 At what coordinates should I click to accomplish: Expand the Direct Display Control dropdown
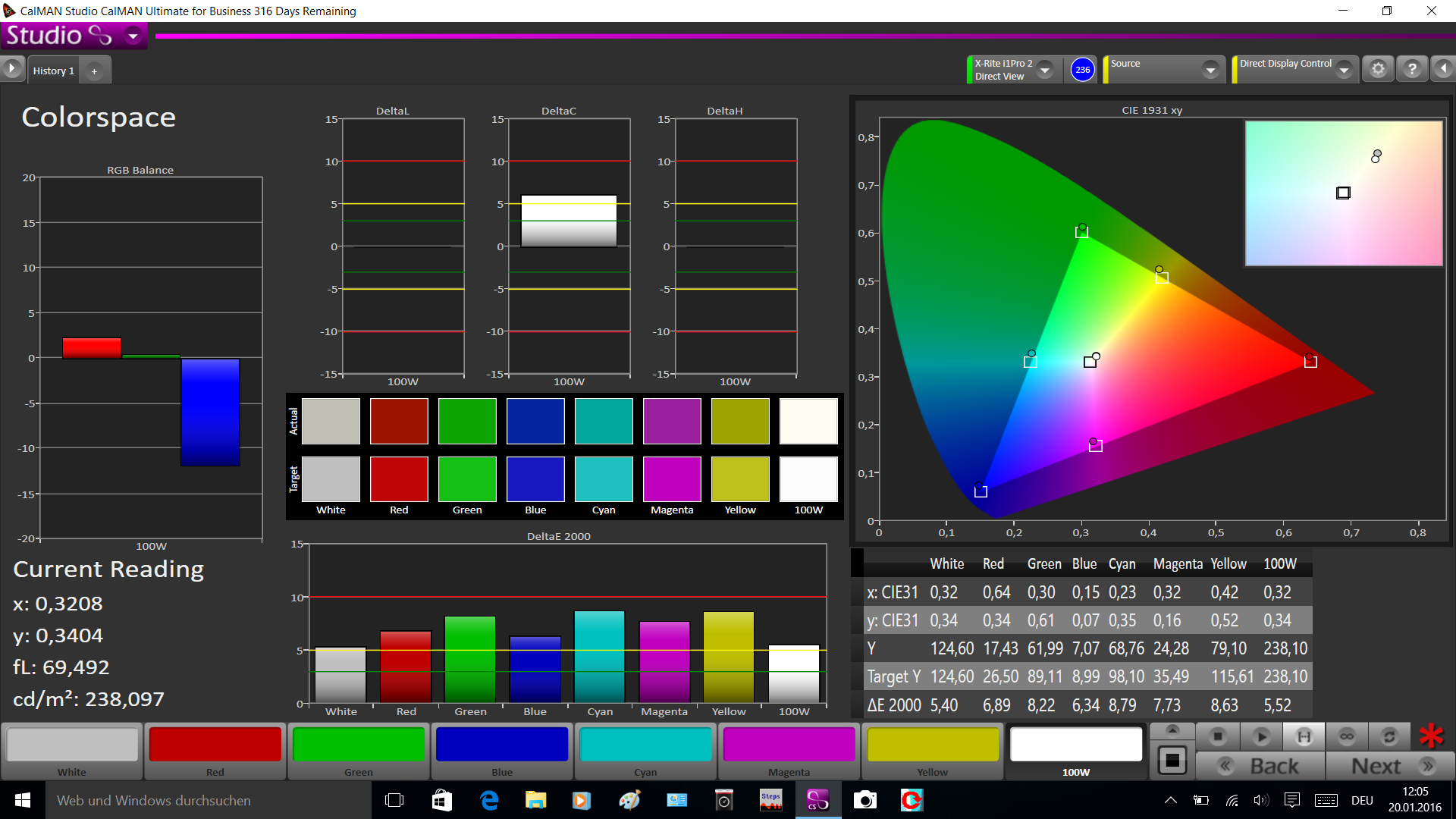point(1344,70)
